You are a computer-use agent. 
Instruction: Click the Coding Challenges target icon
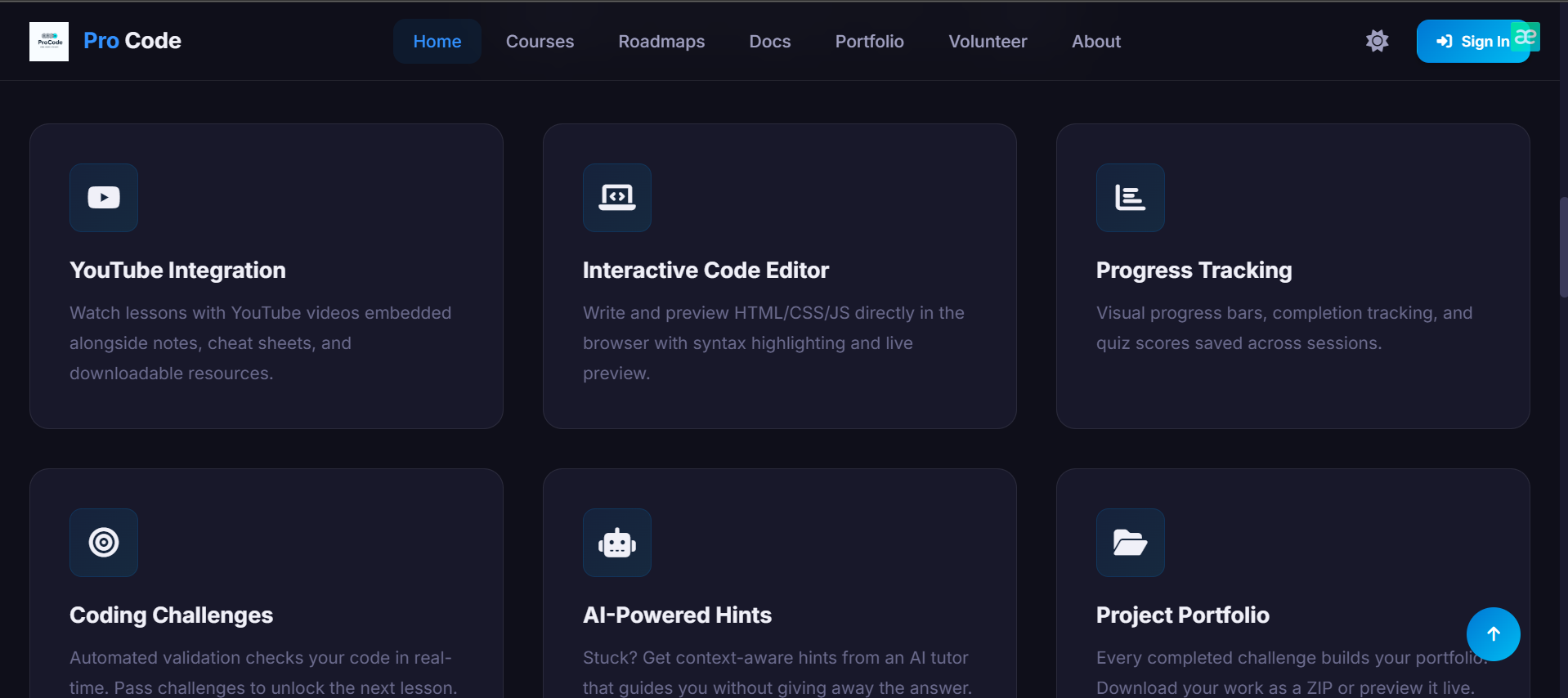(x=104, y=543)
